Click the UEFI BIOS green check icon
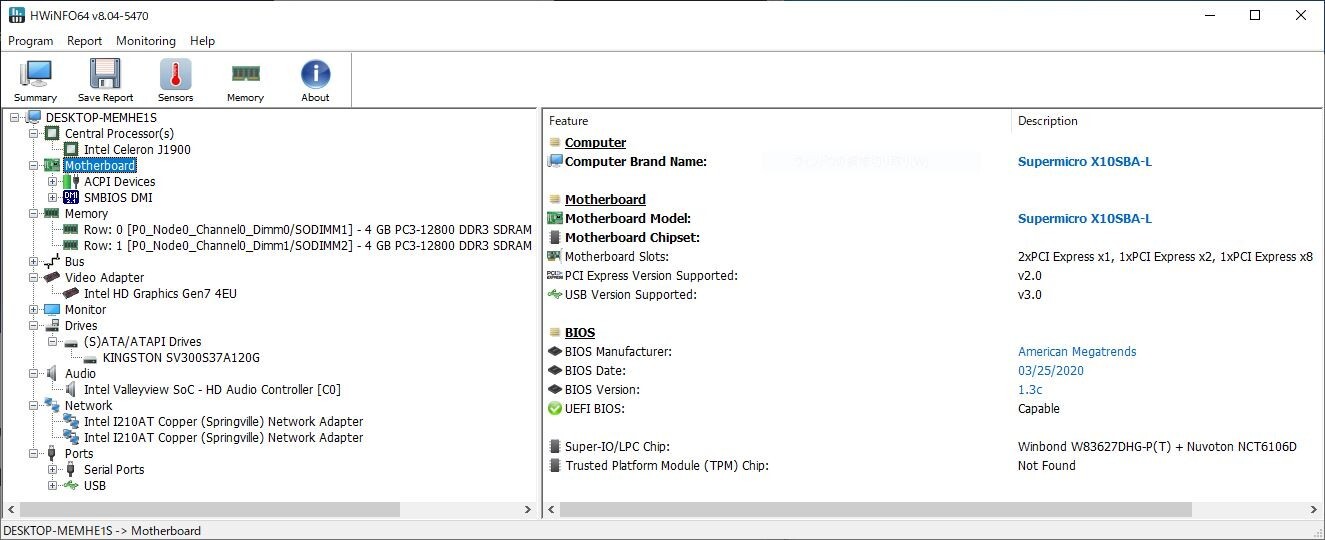The height and width of the screenshot is (540, 1325). click(x=555, y=408)
